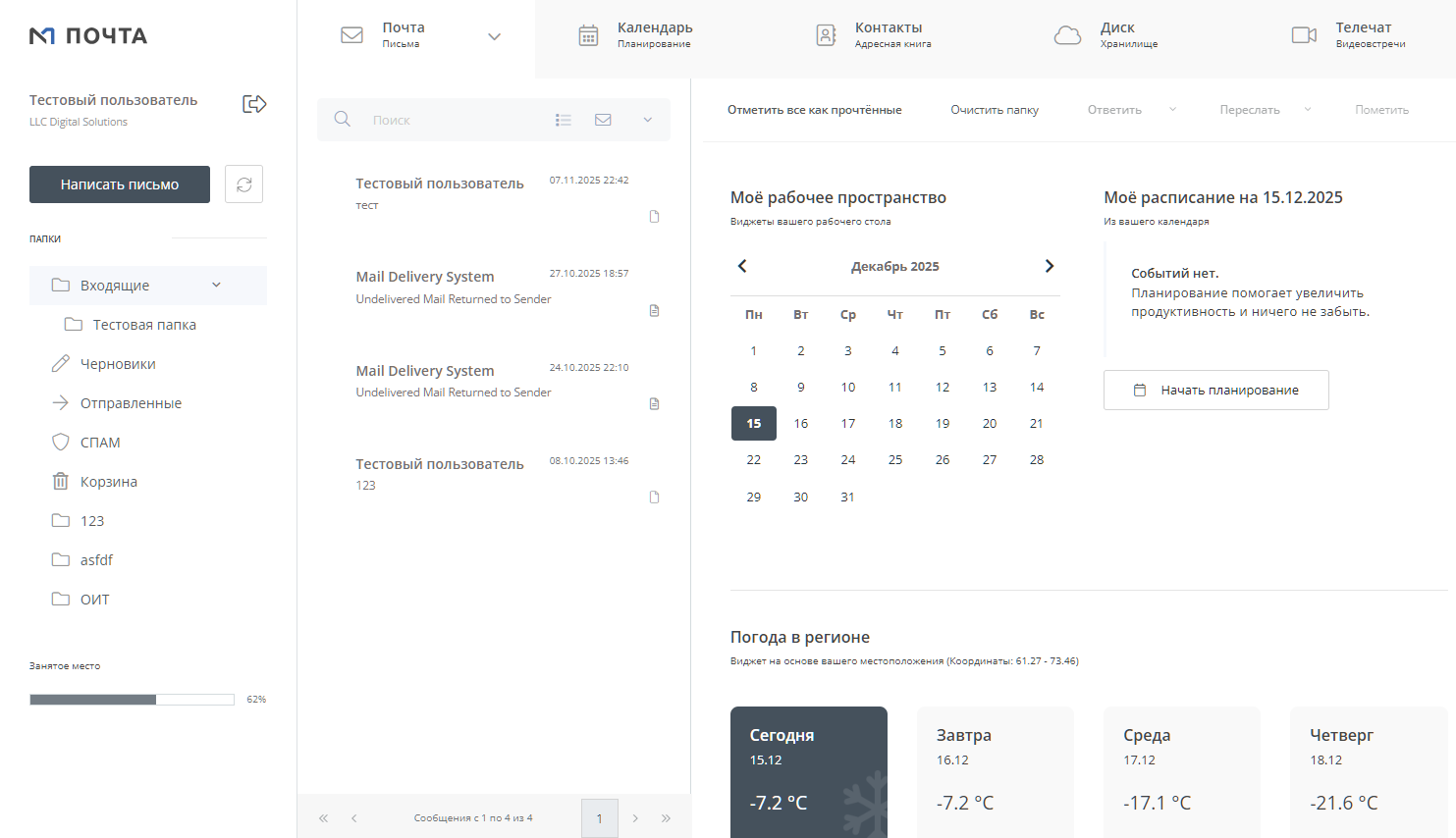Screen dimensions: 1456x838
Task: Open the Ответить dropdown arrow
Action: coord(1172,110)
